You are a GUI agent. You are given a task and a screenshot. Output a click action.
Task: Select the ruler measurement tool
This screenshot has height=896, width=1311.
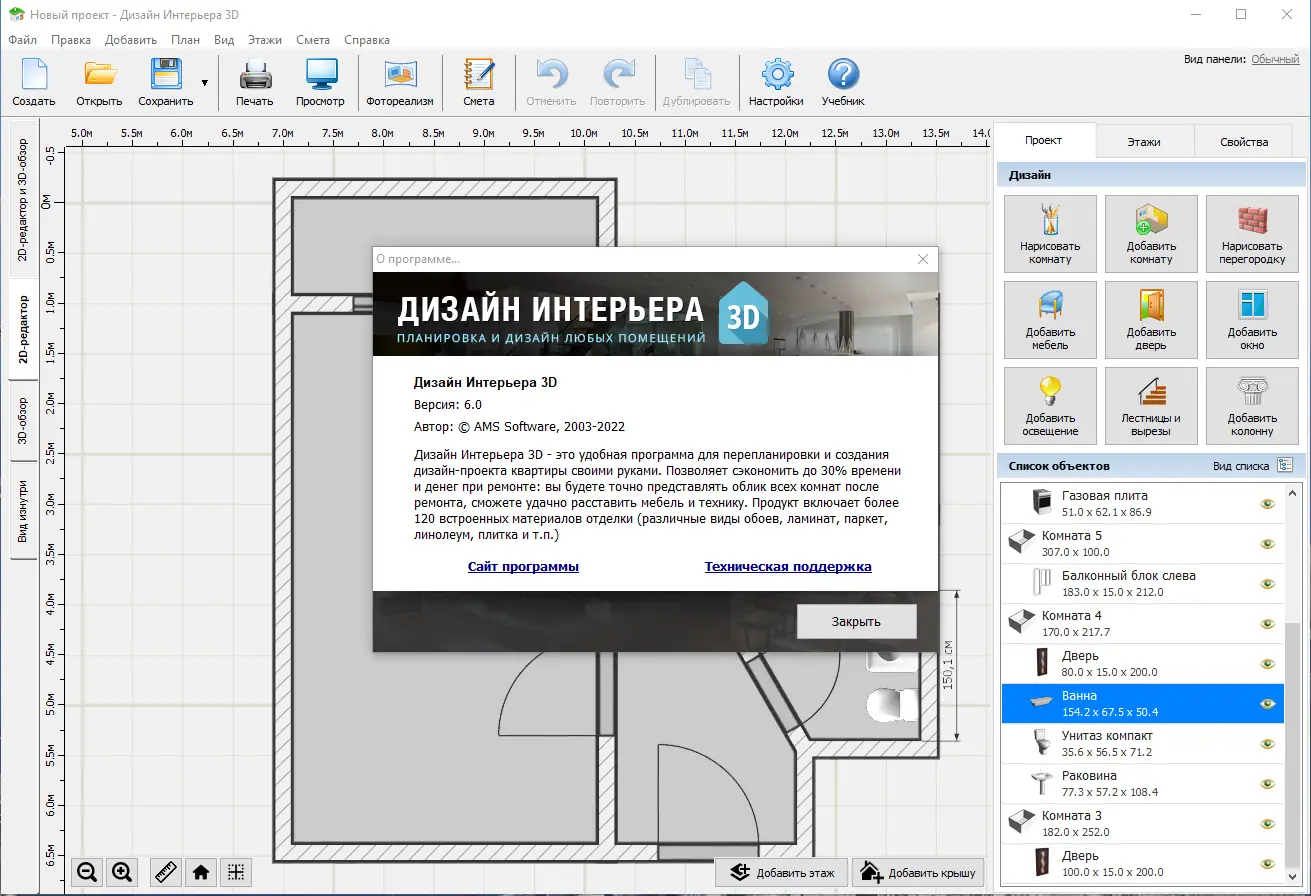point(164,871)
